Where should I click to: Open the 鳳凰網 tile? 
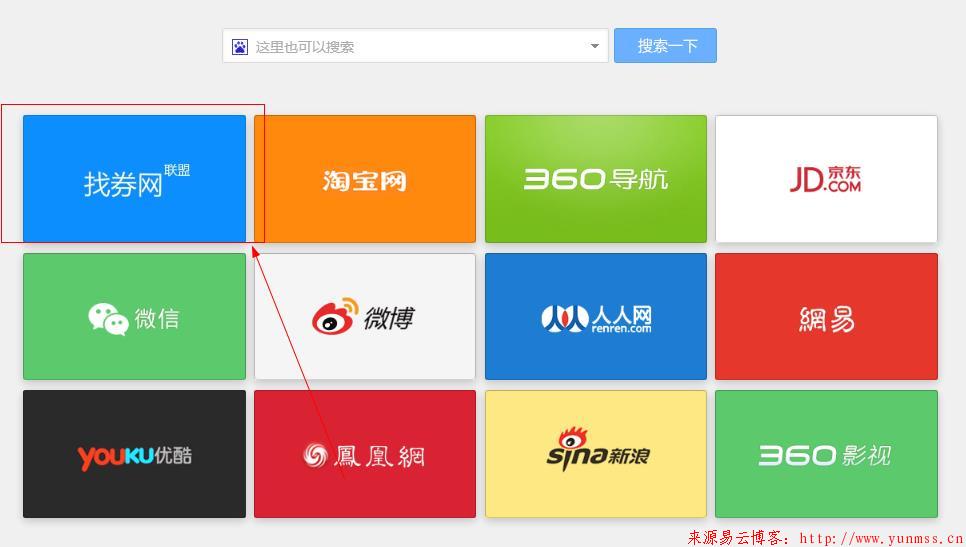coord(365,454)
